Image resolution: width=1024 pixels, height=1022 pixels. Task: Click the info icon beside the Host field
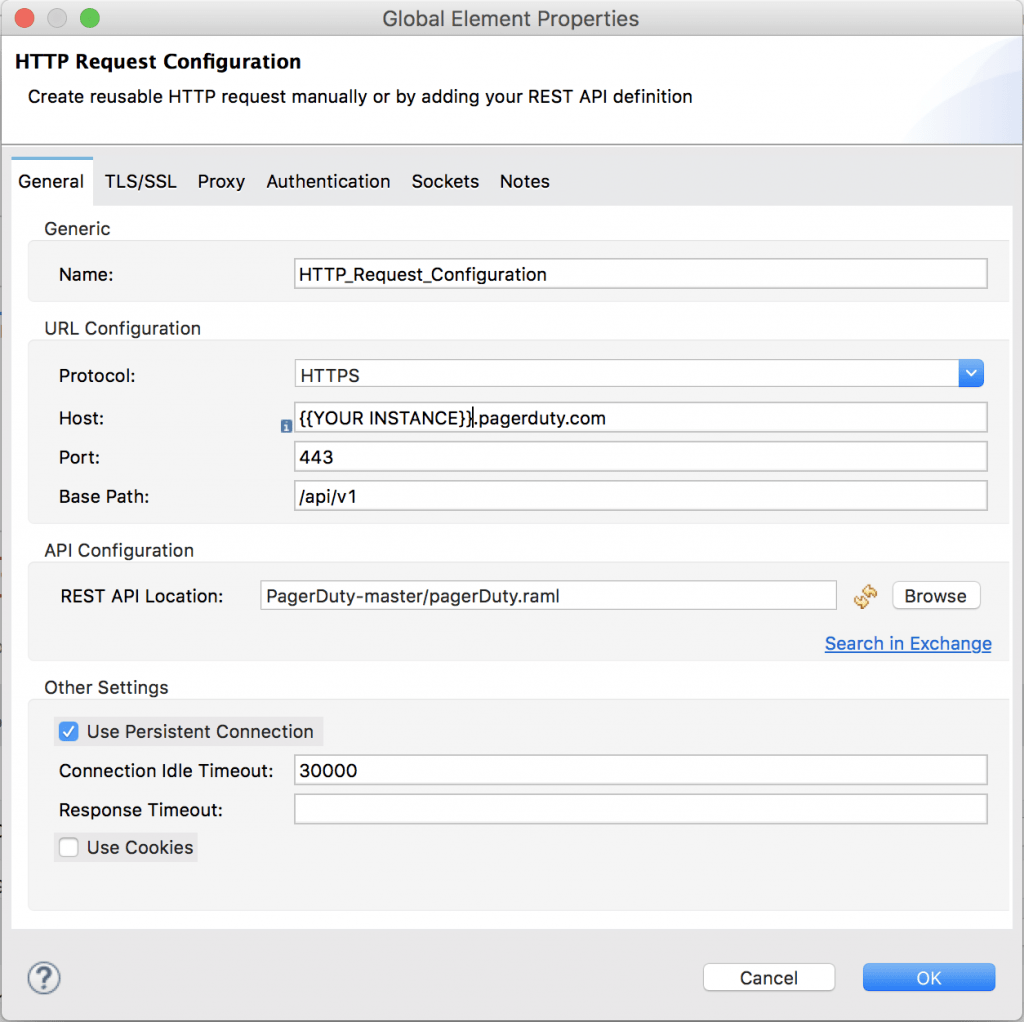point(286,426)
